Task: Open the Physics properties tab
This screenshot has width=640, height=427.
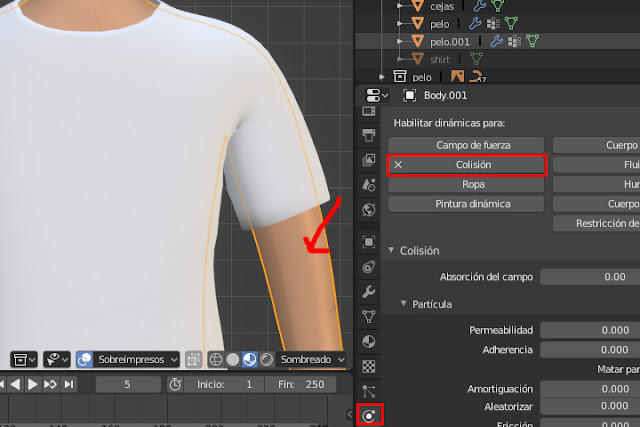Action: [x=369, y=415]
